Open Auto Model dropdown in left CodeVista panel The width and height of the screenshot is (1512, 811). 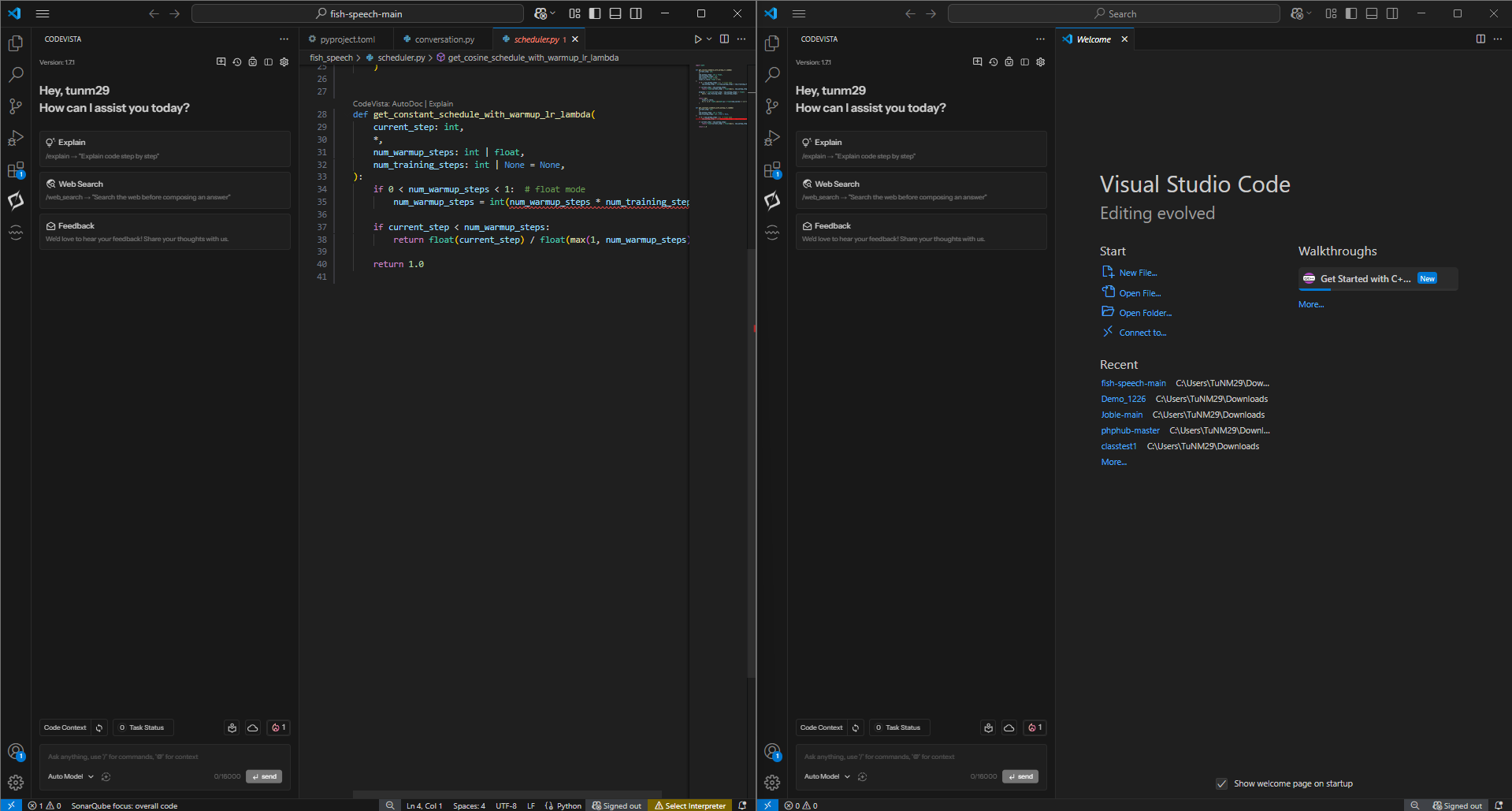pos(71,776)
